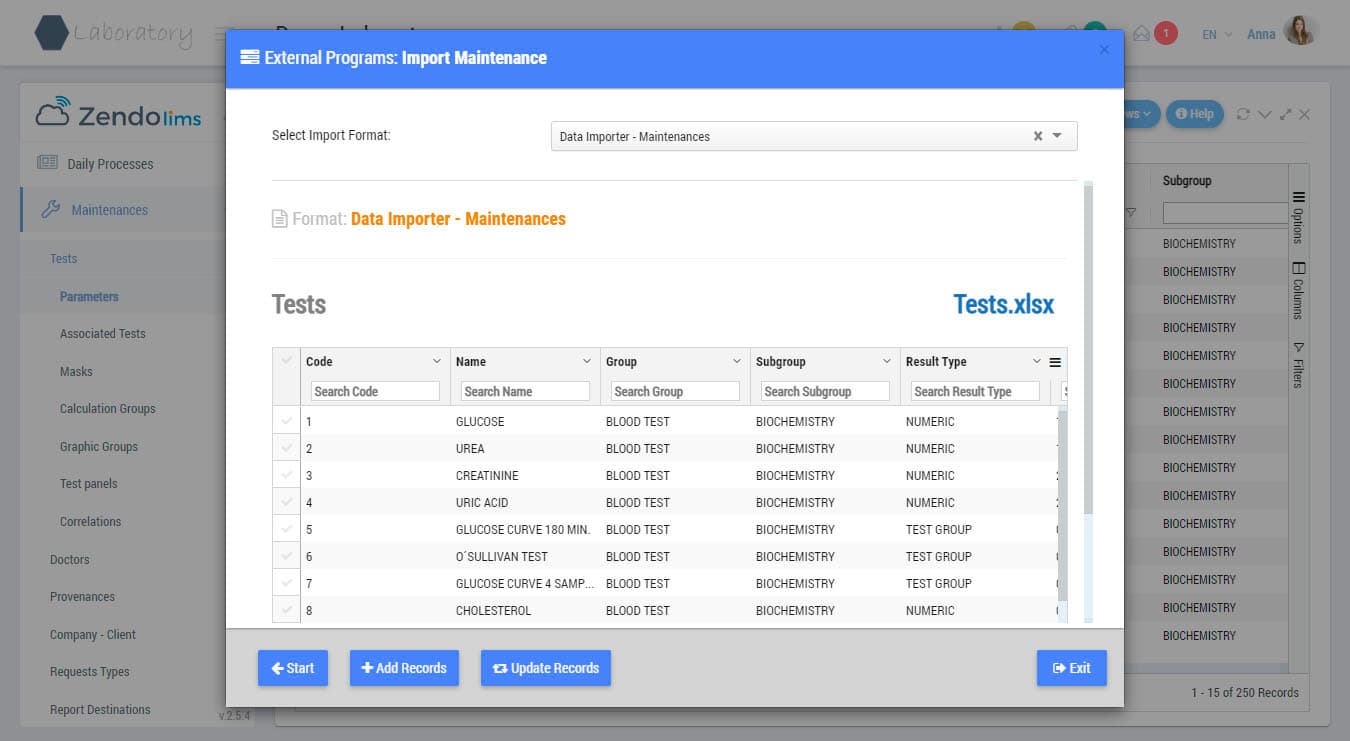The image size is (1350, 741).
Task: Open the EN language dropdown
Action: pyautogui.click(x=1216, y=34)
